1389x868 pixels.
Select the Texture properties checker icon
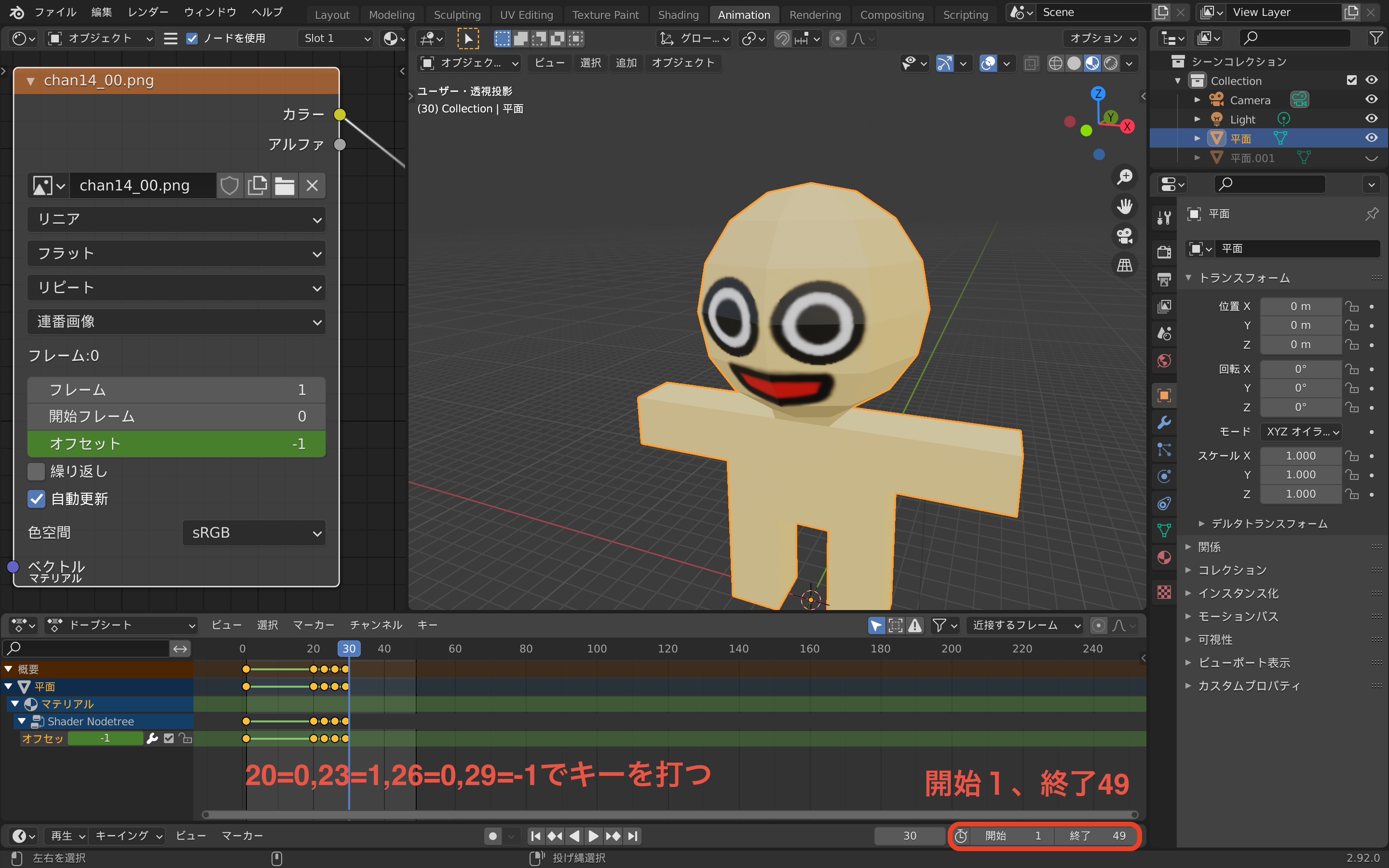1164,593
